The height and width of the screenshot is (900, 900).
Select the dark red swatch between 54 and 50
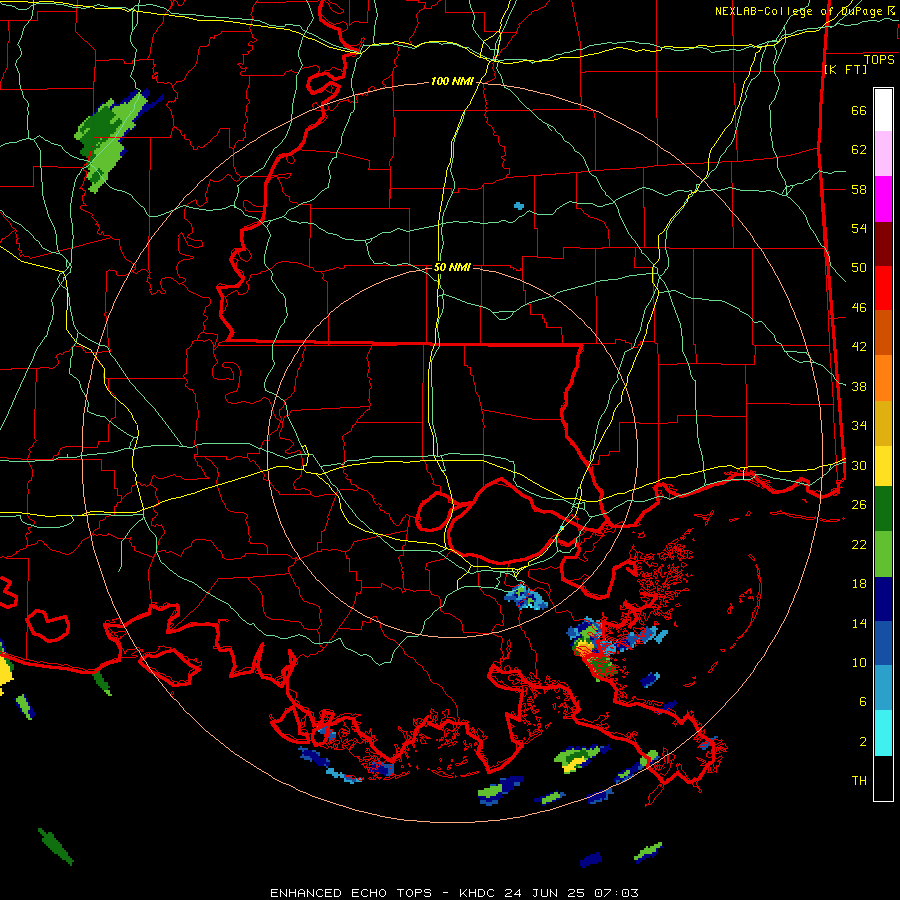click(883, 244)
